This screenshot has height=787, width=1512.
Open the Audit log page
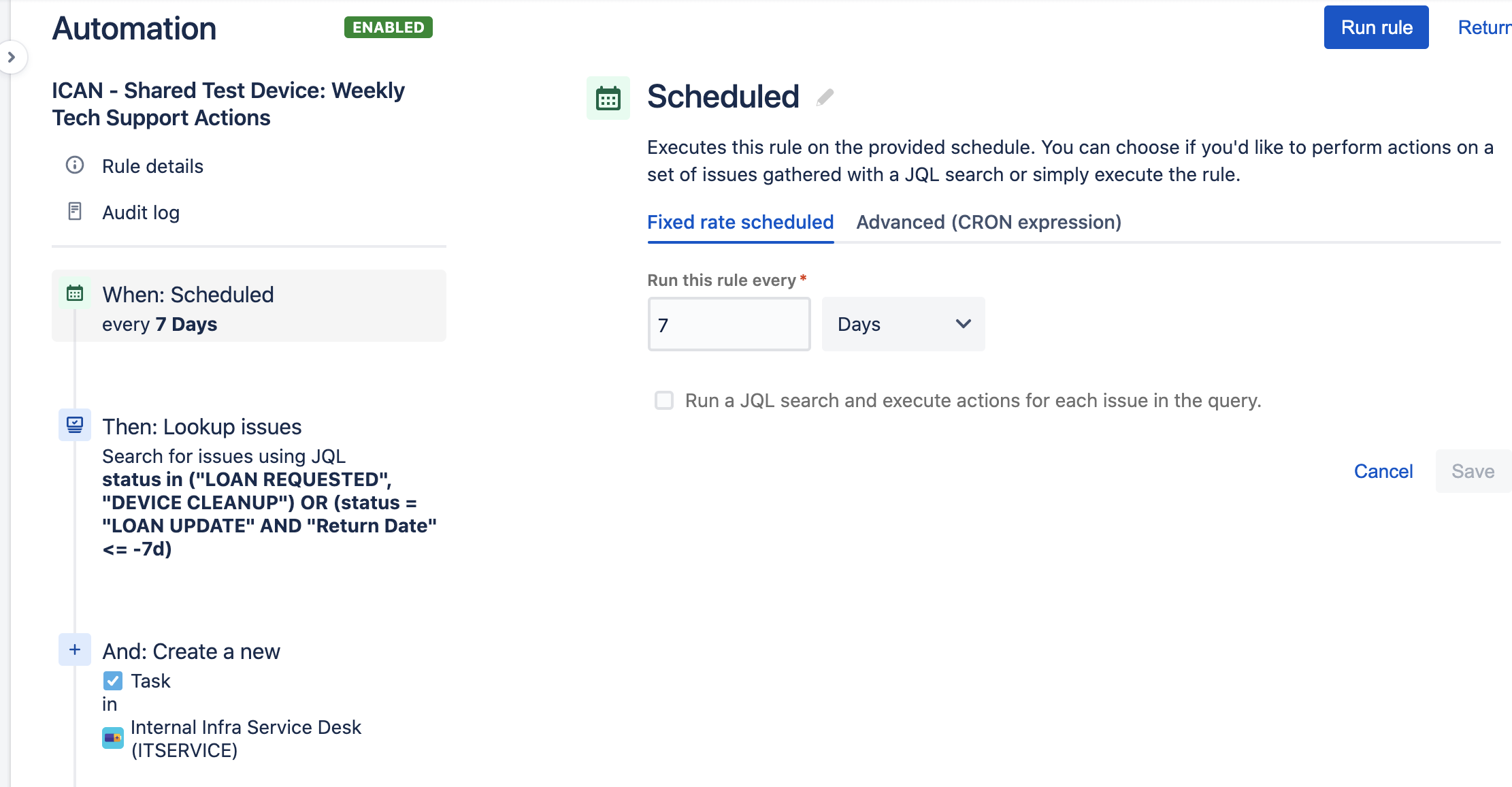pyautogui.click(x=141, y=212)
